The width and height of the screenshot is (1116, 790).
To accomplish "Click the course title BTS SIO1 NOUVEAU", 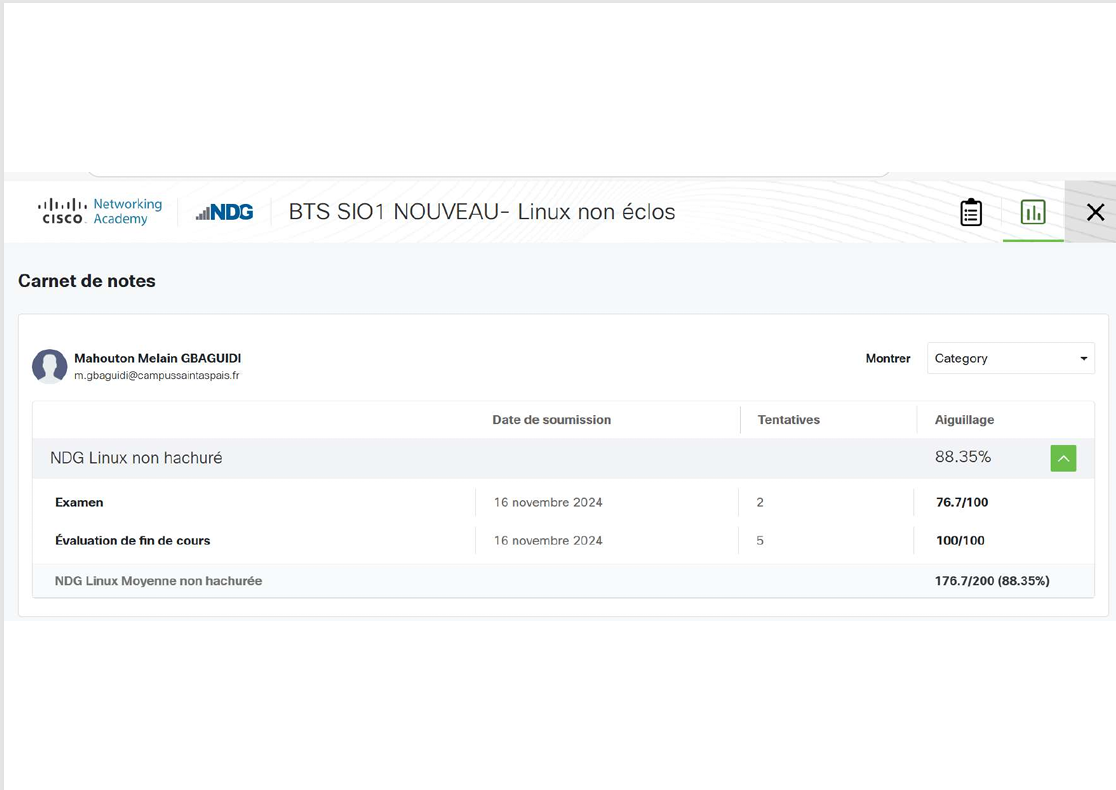I will pos(481,212).
